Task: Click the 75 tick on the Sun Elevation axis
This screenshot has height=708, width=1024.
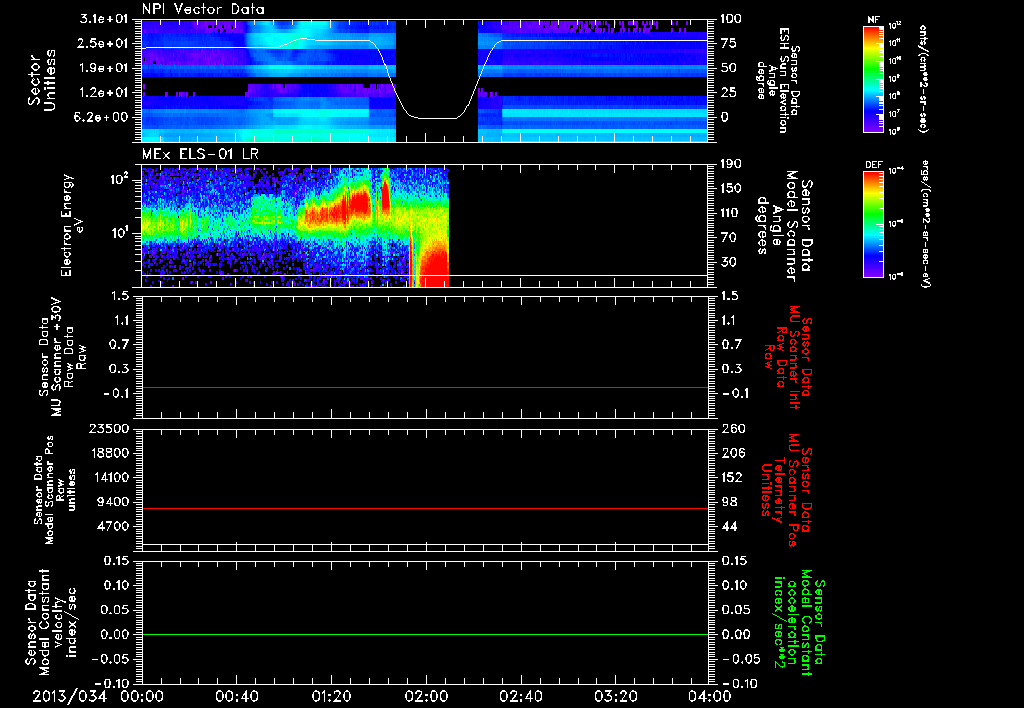Action: [x=730, y=43]
